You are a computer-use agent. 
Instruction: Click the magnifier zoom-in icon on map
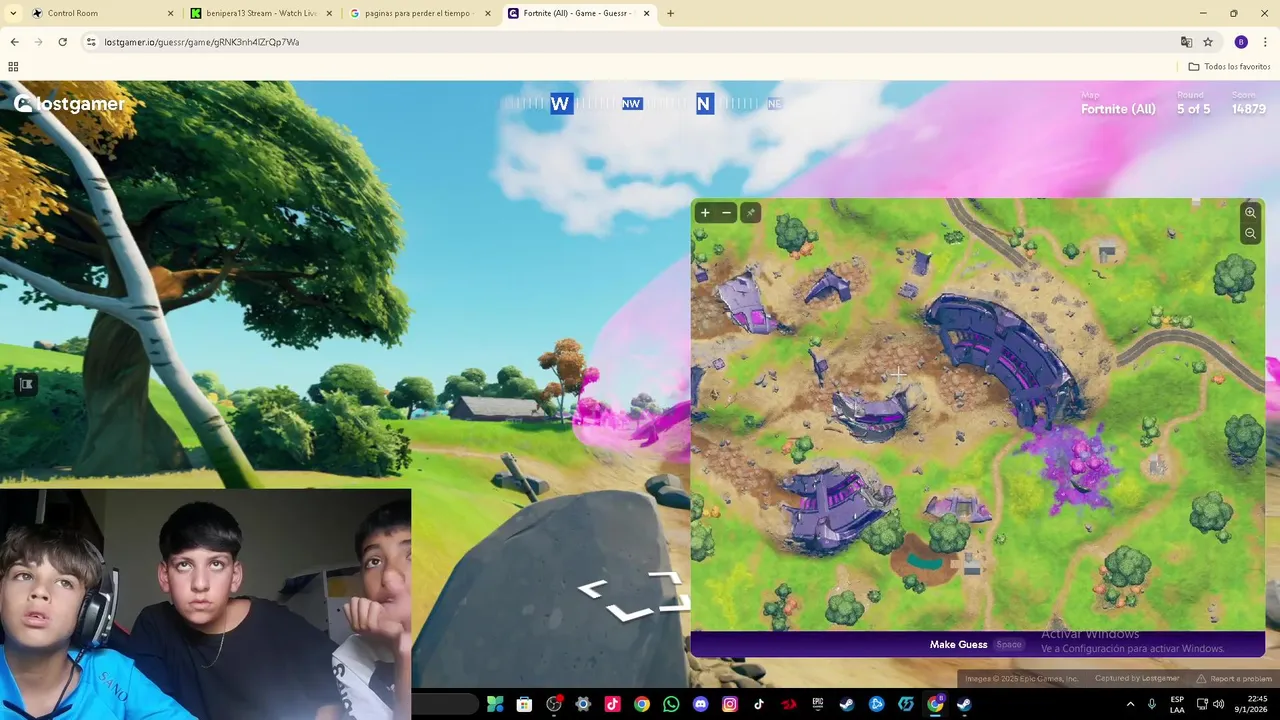1250,212
